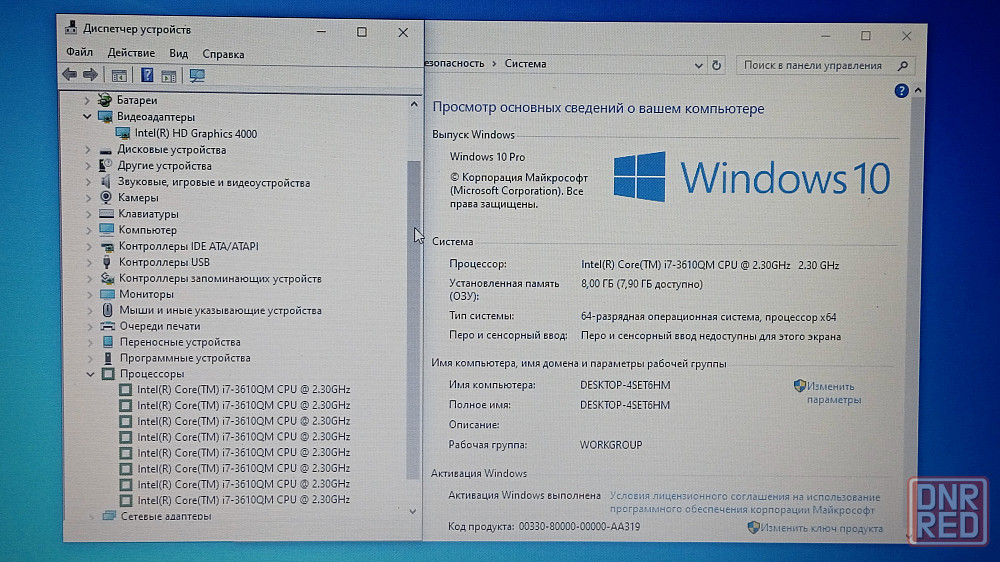The width and height of the screenshot is (1000, 562).
Task: Click the search magnifier in control panel
Action: click(902, 66)
